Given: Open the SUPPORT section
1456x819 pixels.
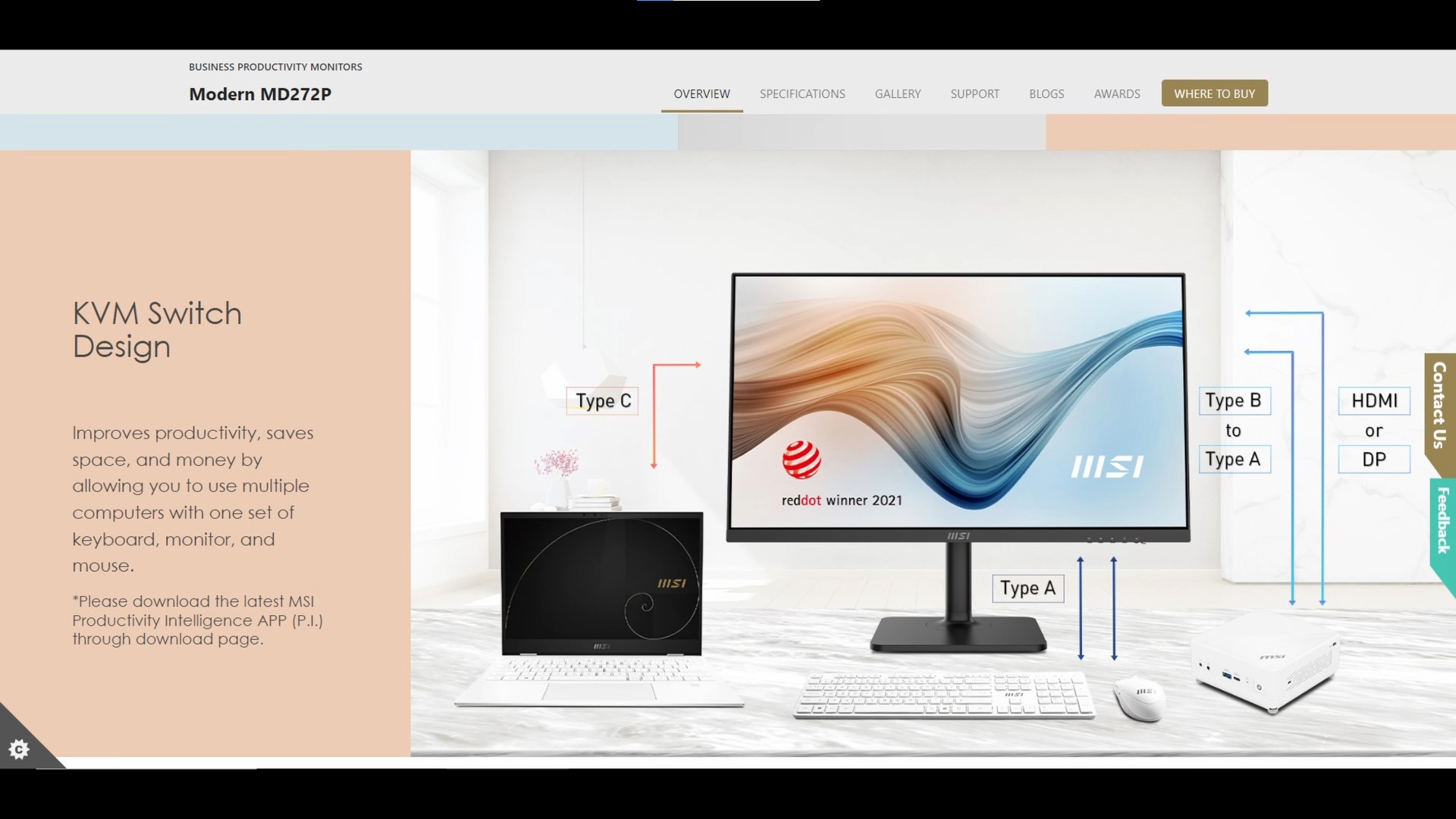Looking at the screenshot, I should (975, 93).
